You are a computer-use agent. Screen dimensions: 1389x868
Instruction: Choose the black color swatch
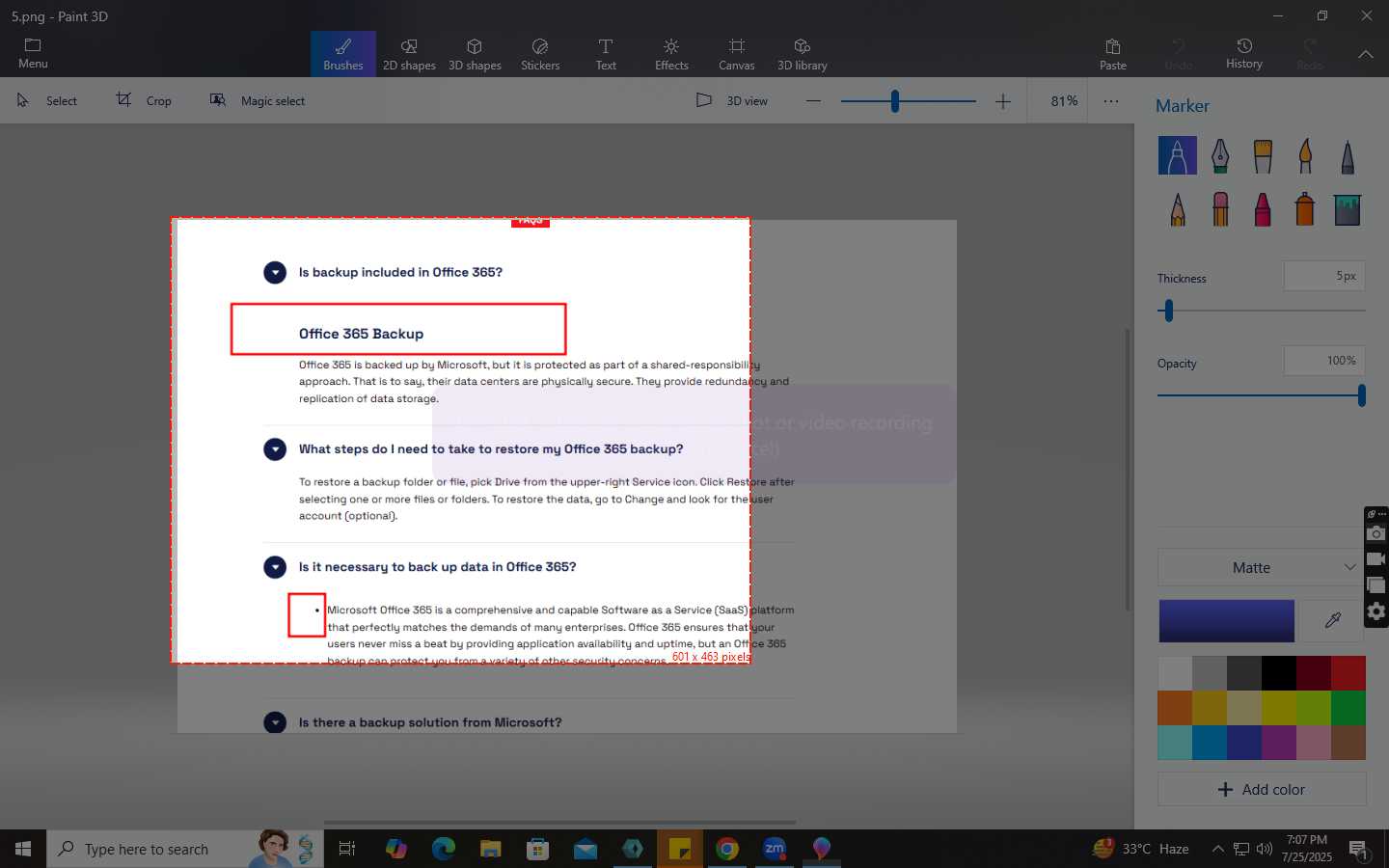pos(1279,673)
